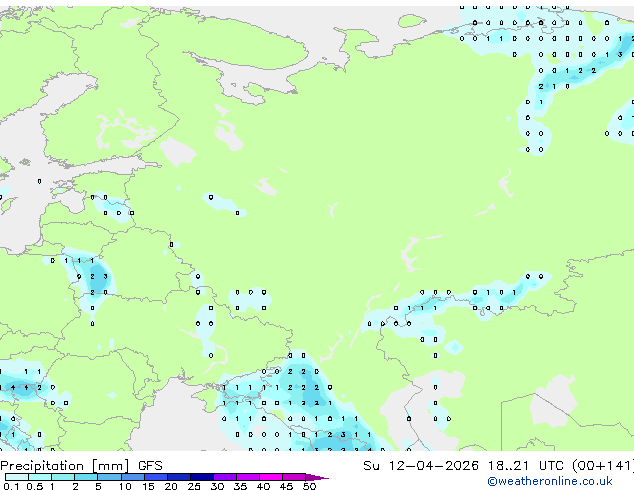Click the "18..21 UTC" time range text

(526, 466)
